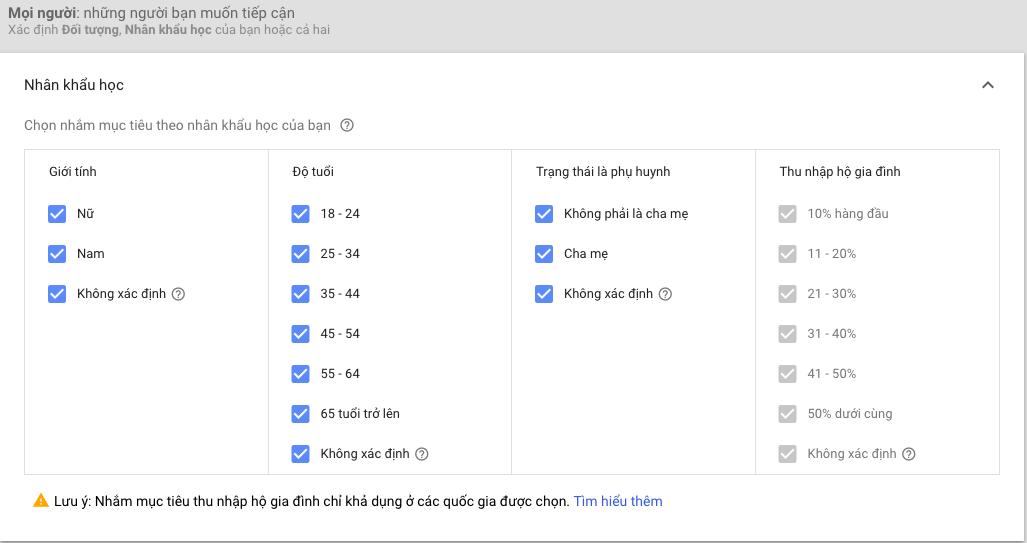The width and height of the screenshot is (1027, 543).
Task: Click the 21 - 30% income checkbox
Action: coord(787,294)
